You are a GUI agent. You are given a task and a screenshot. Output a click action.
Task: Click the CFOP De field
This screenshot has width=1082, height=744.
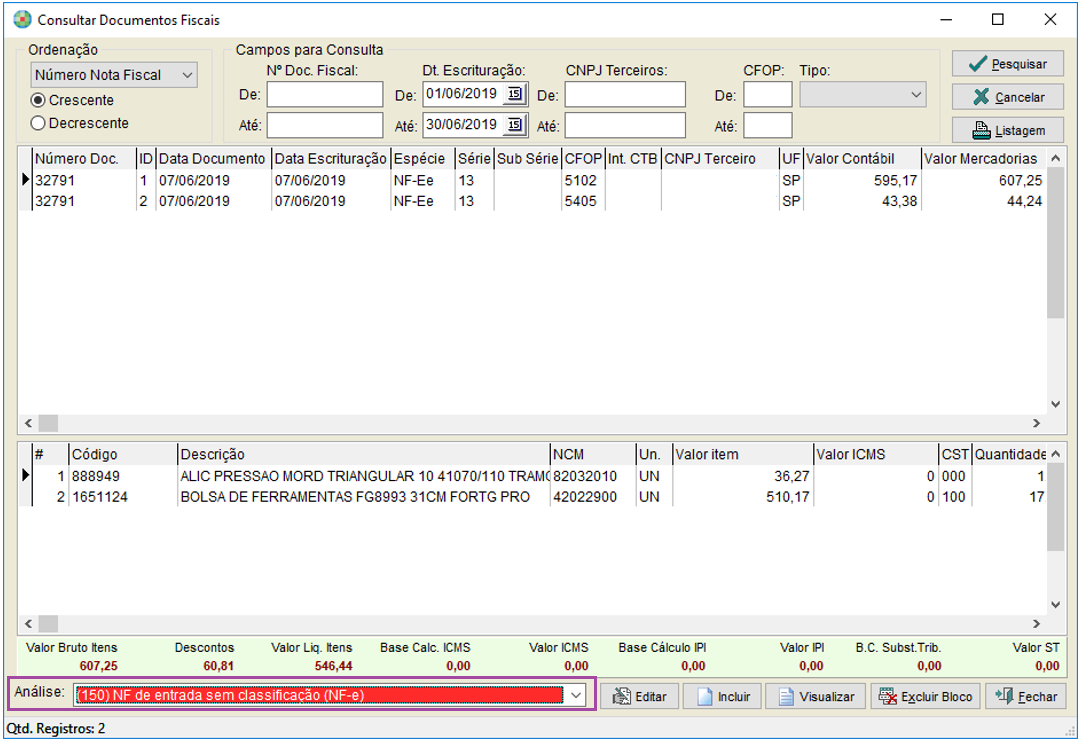(x=767, y=95)
